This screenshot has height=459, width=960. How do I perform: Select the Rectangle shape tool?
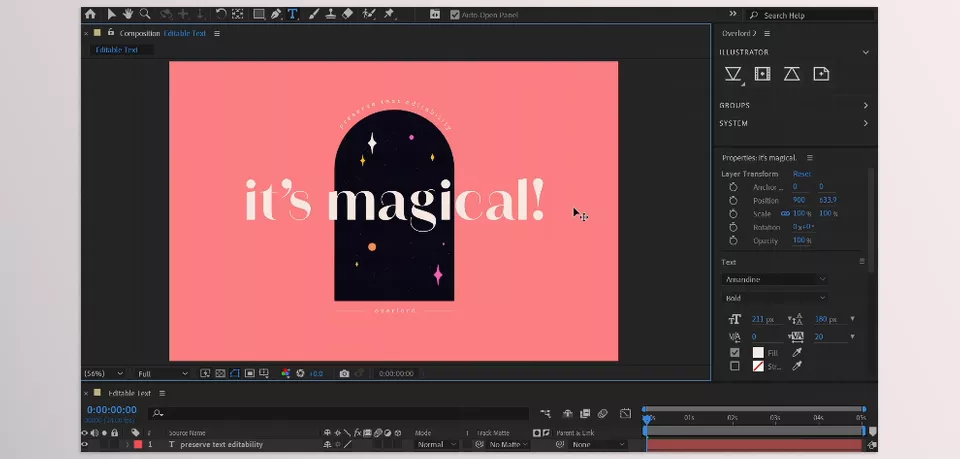tap(259, 13)
